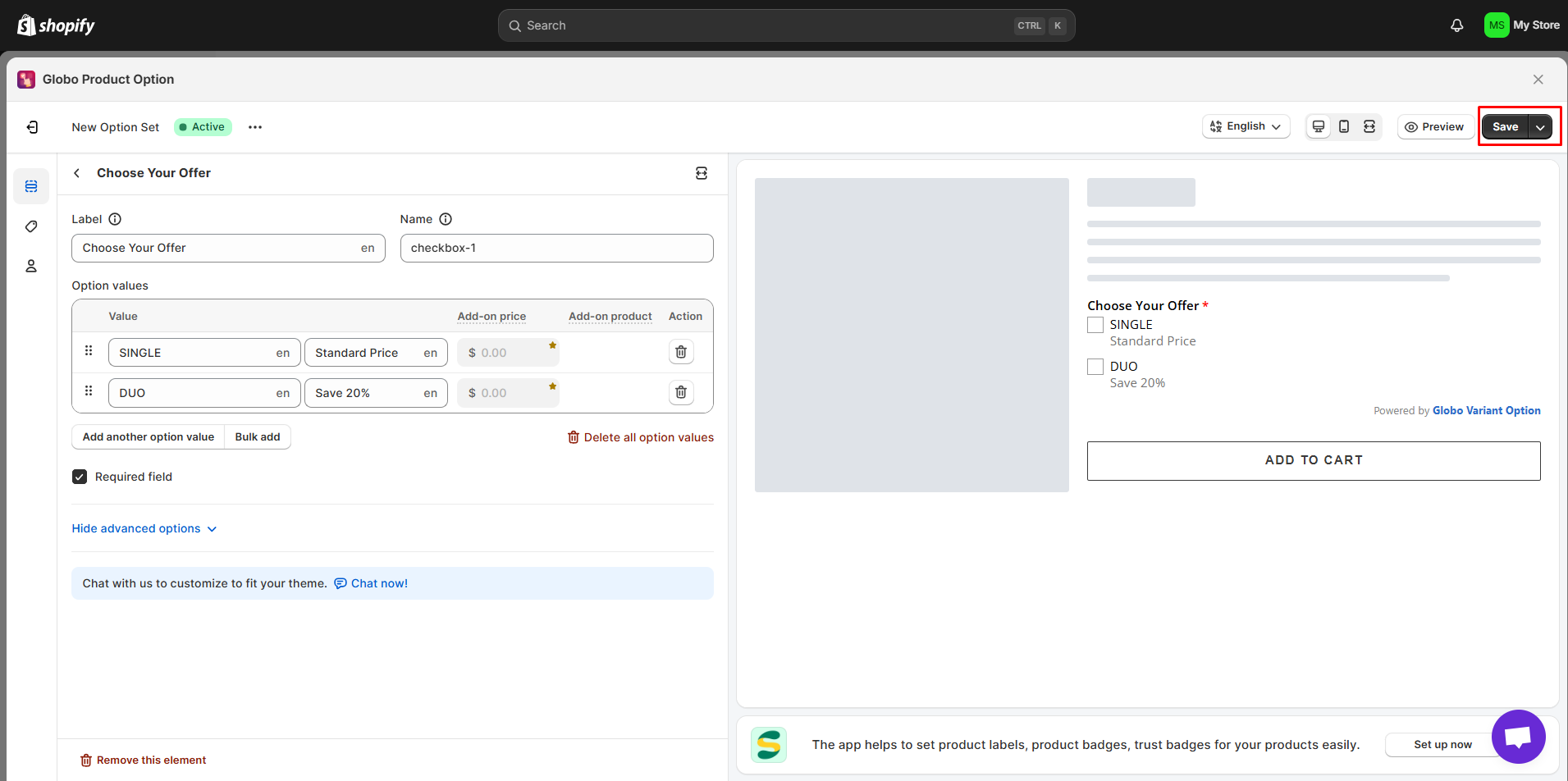Uncheck the Required field checkbox
Image resolution: width=1568 pixels, height=781 pixels.
coord(80,477)
